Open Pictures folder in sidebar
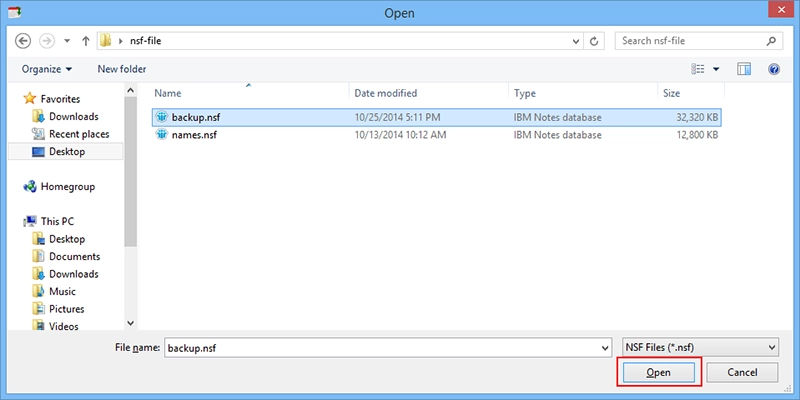 (66, 309)
